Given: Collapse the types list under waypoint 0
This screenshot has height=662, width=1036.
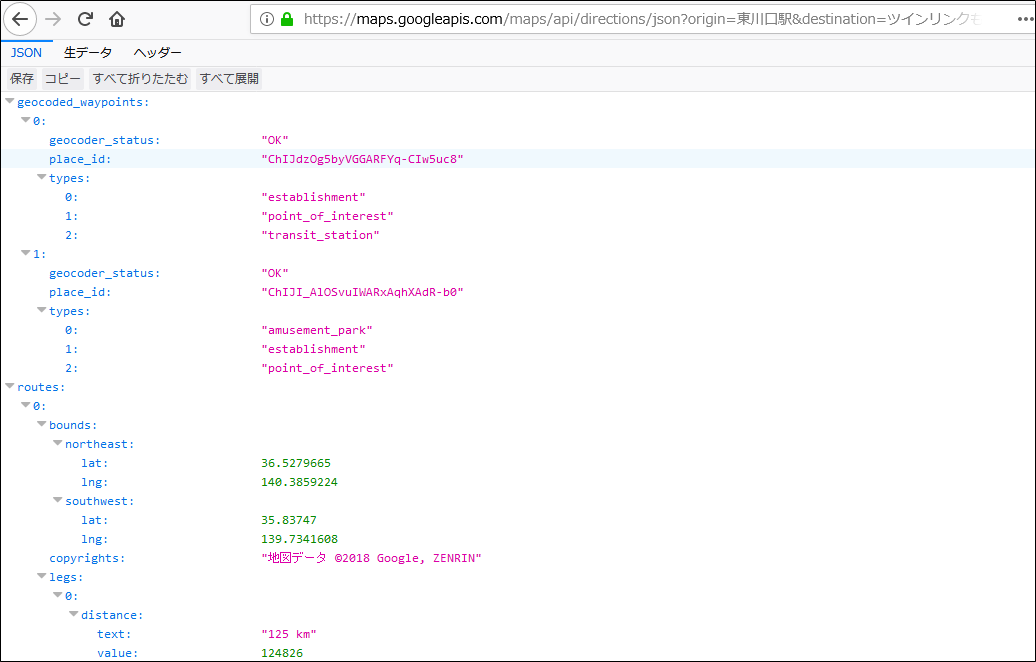Looking at the screenshot, I should (x=41, y=177).
